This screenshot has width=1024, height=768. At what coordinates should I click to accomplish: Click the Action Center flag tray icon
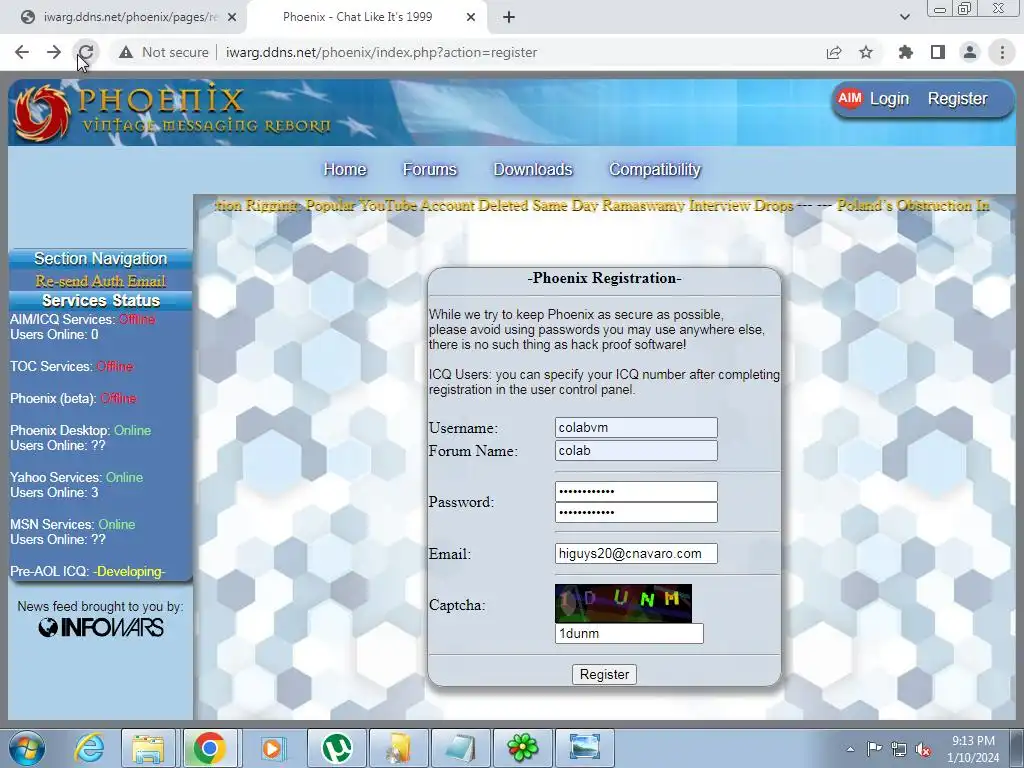(x=874, y=749)
